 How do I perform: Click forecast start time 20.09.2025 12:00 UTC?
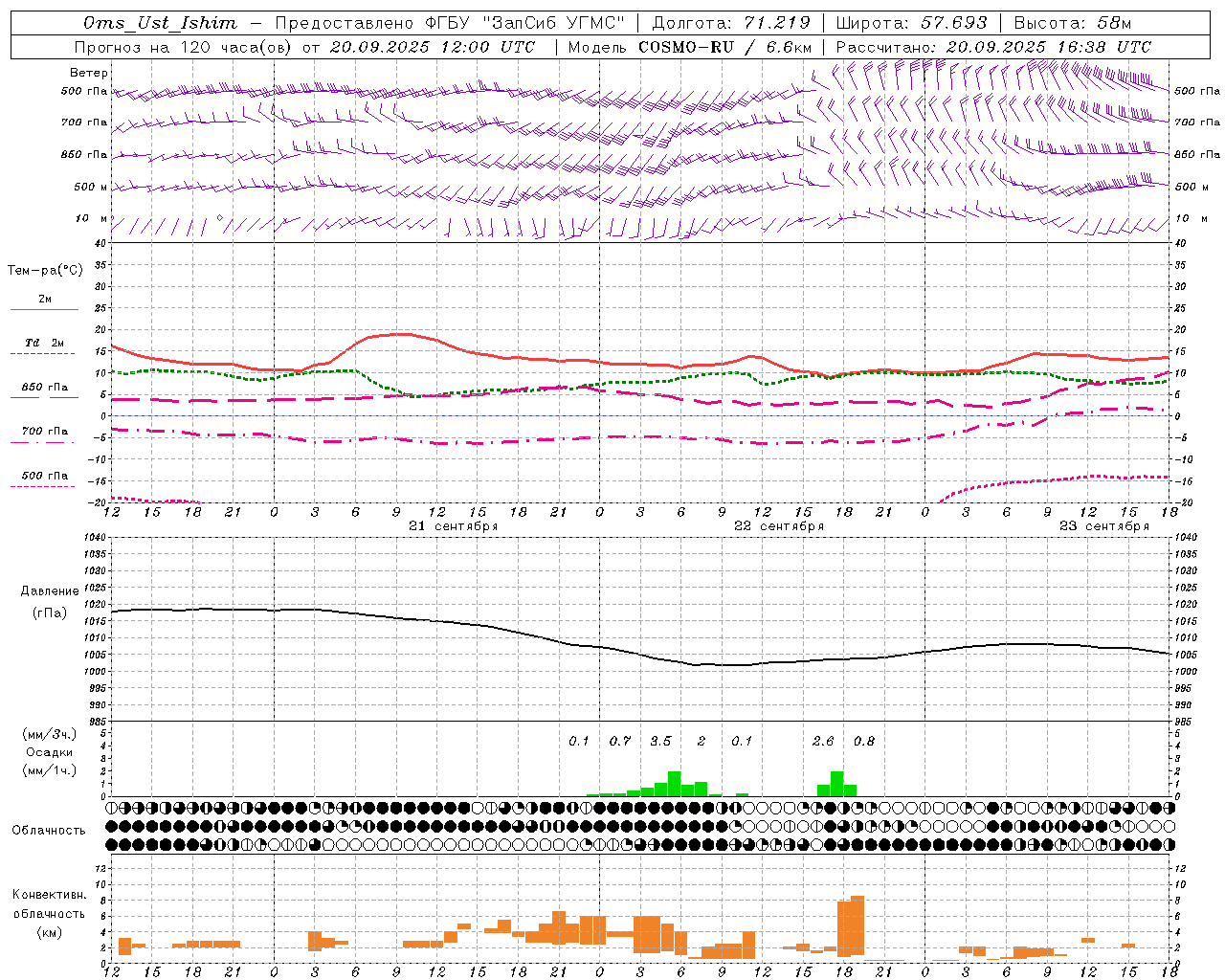tap(433, 47)
